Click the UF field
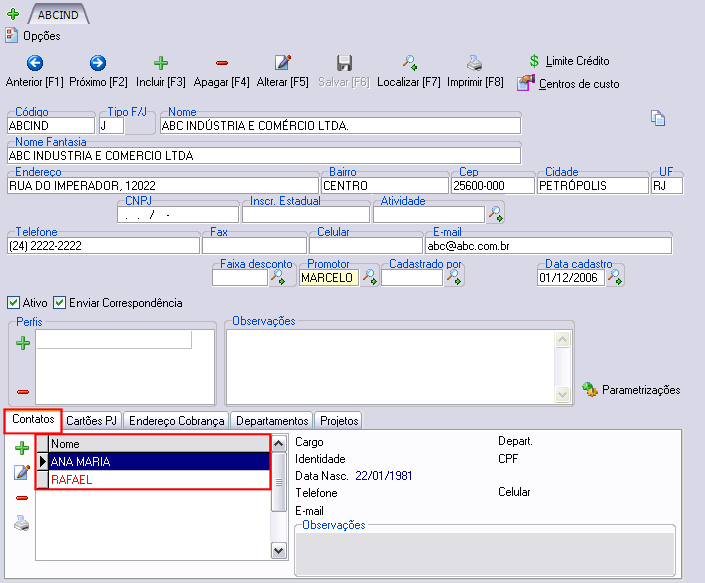This screenshot has height=583, width=705. click(x=667, y=185)
